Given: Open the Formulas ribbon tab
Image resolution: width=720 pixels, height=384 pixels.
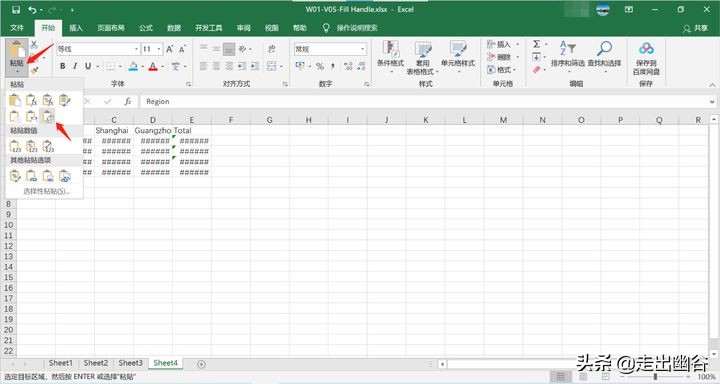Looking at the screenshot, I should click(146, 28).
